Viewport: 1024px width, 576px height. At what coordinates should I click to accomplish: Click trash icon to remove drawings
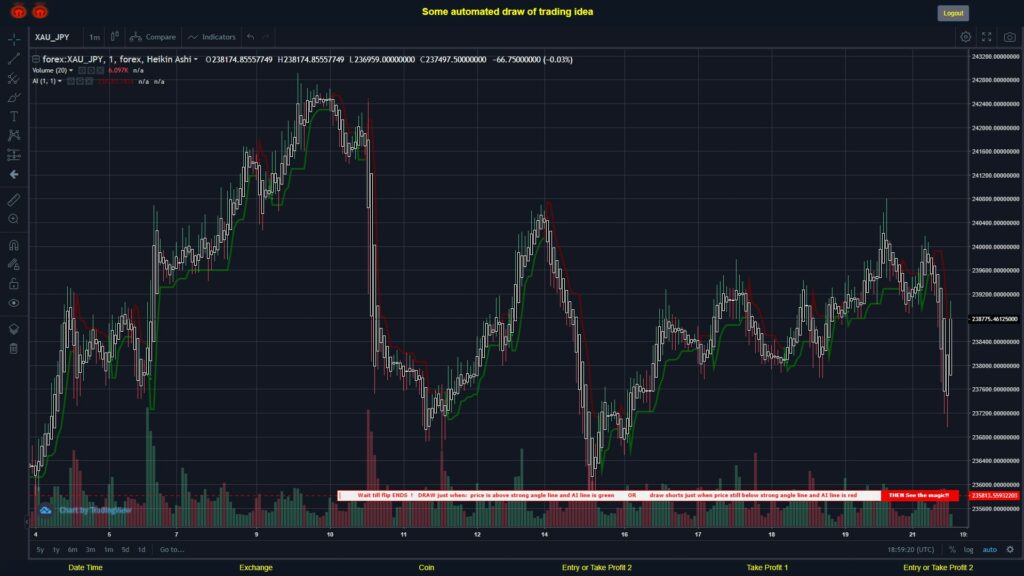click(14, 348)
